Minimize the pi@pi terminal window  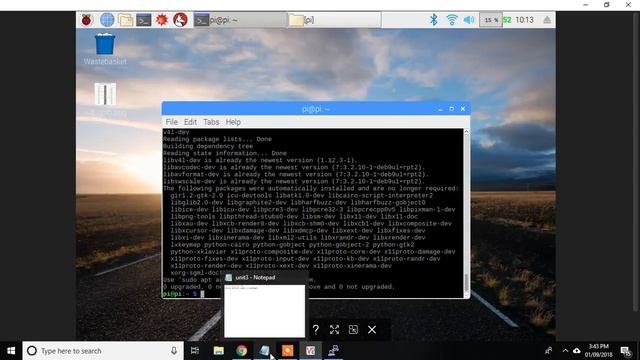tap(440, 109)
